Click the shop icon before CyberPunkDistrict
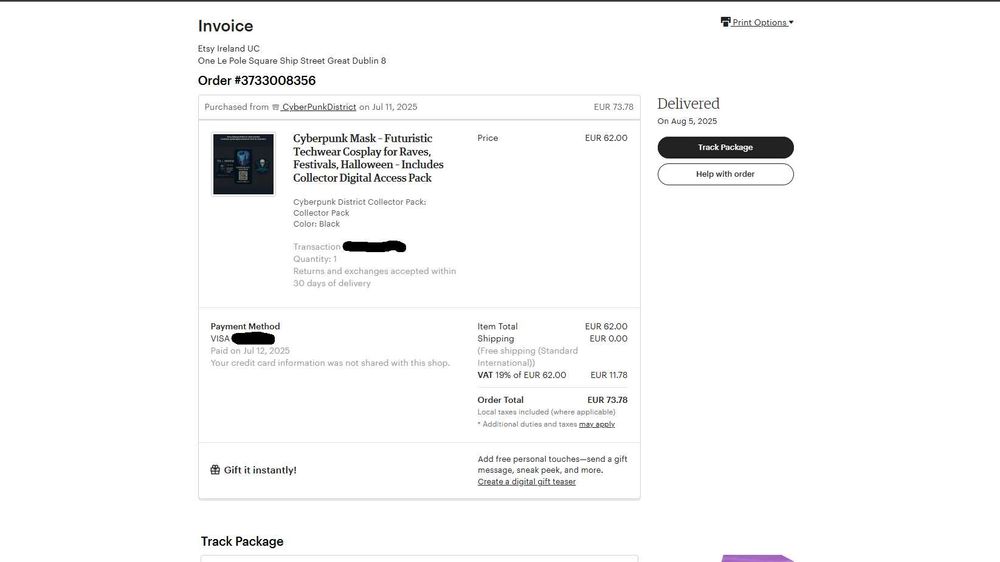 (276, 107)
